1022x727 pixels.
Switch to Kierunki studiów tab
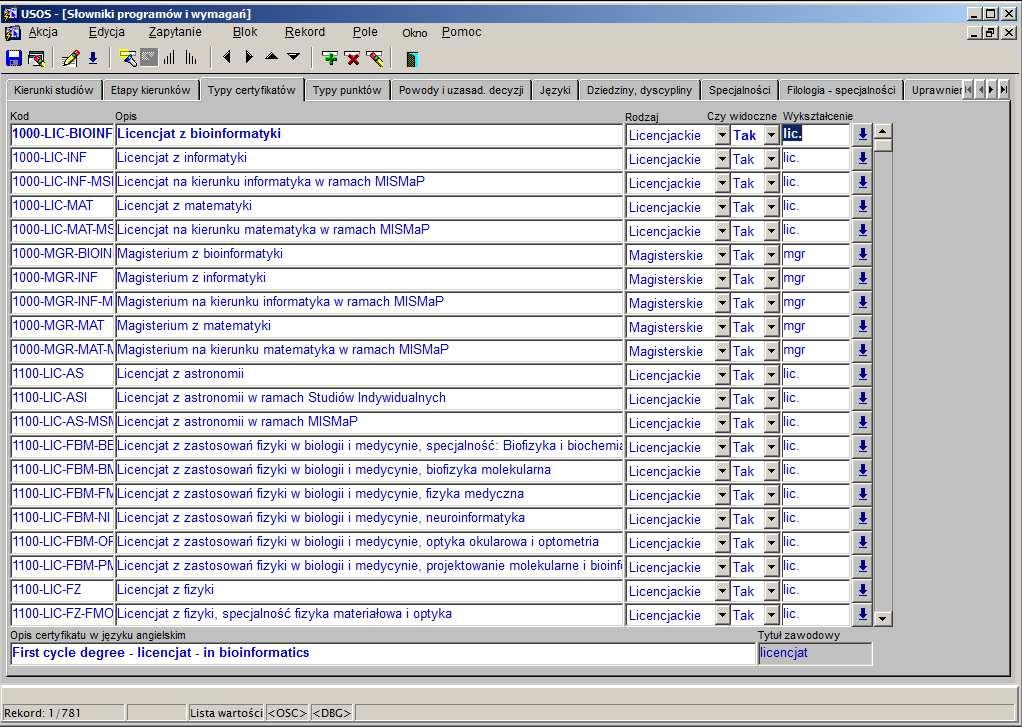pos(53,91)
